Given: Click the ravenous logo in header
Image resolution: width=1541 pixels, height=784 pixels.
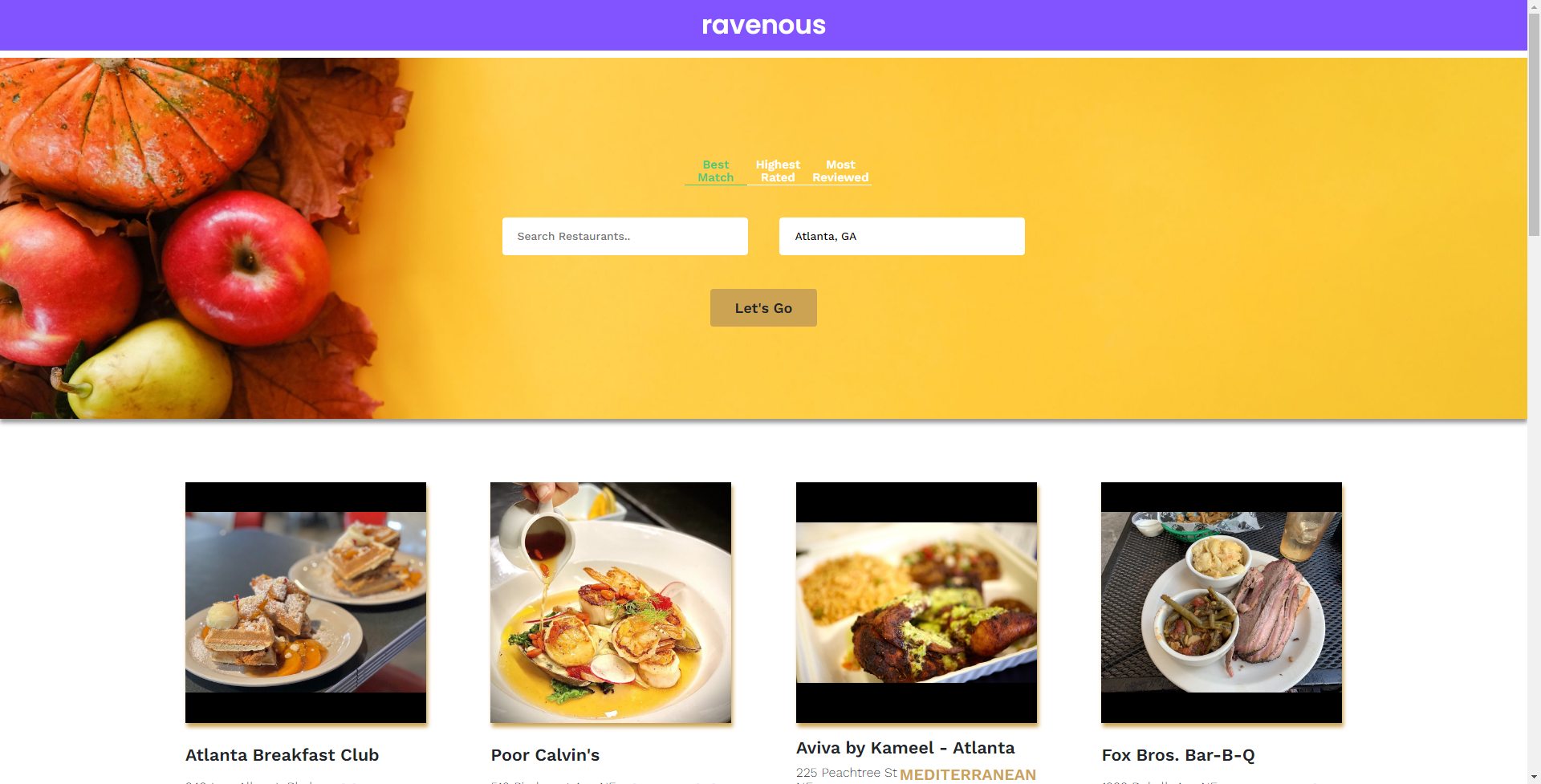Looking at the screenshot, I should [x=763, y=25].
